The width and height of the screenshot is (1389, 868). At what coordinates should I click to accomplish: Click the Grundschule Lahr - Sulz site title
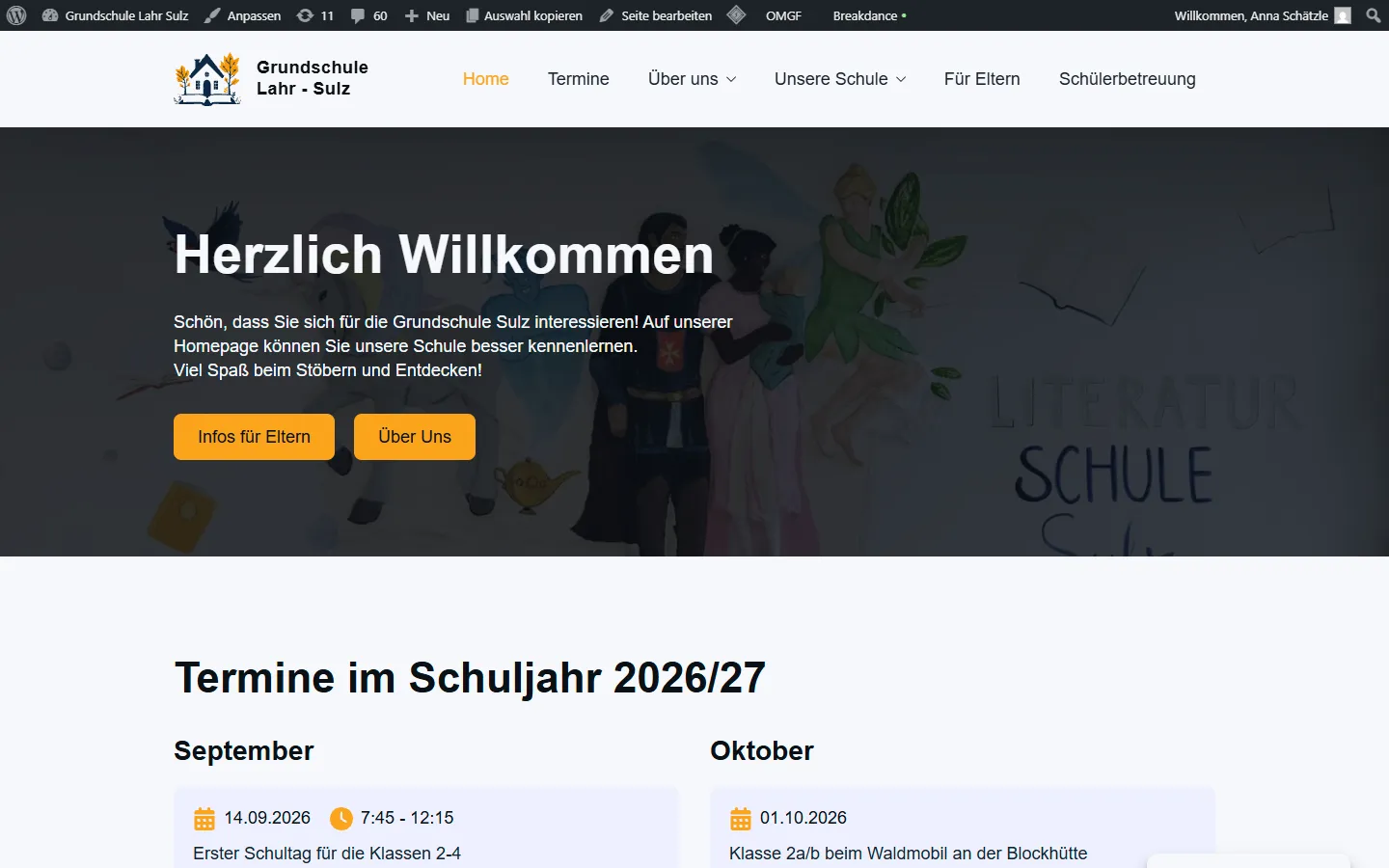[312, 78]
